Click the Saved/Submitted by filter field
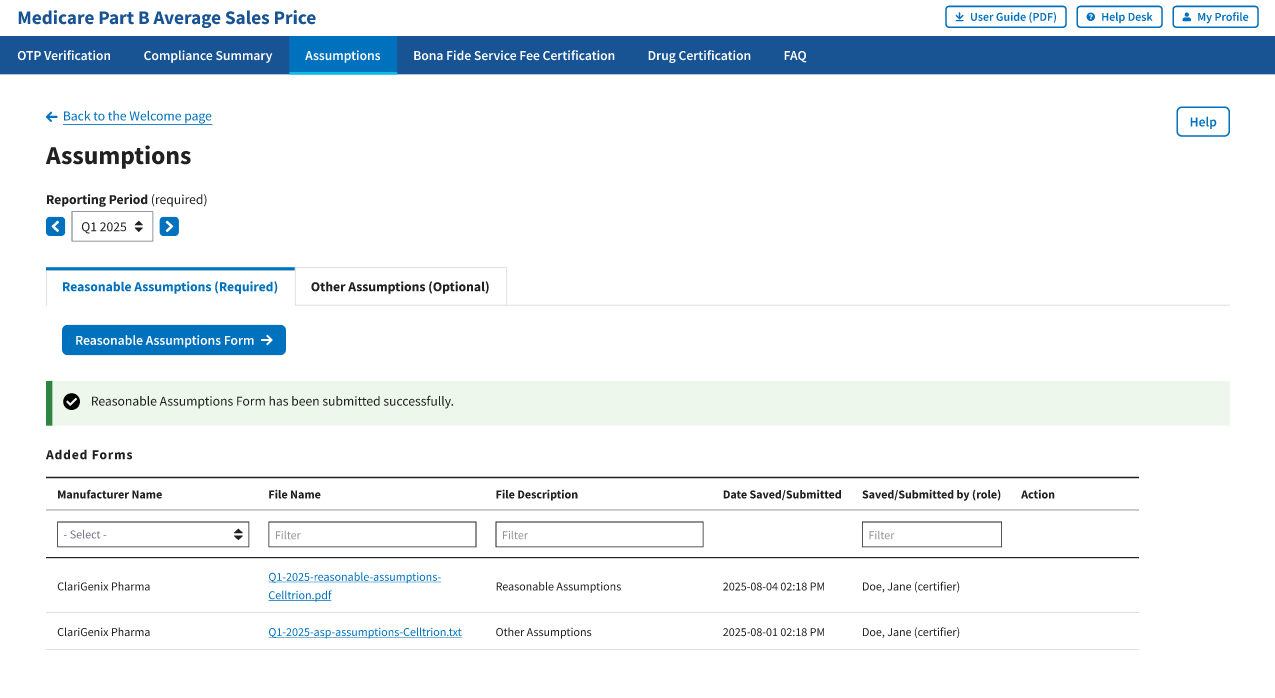The width and height of the screenshot is (1275, 698). [931, 535]
